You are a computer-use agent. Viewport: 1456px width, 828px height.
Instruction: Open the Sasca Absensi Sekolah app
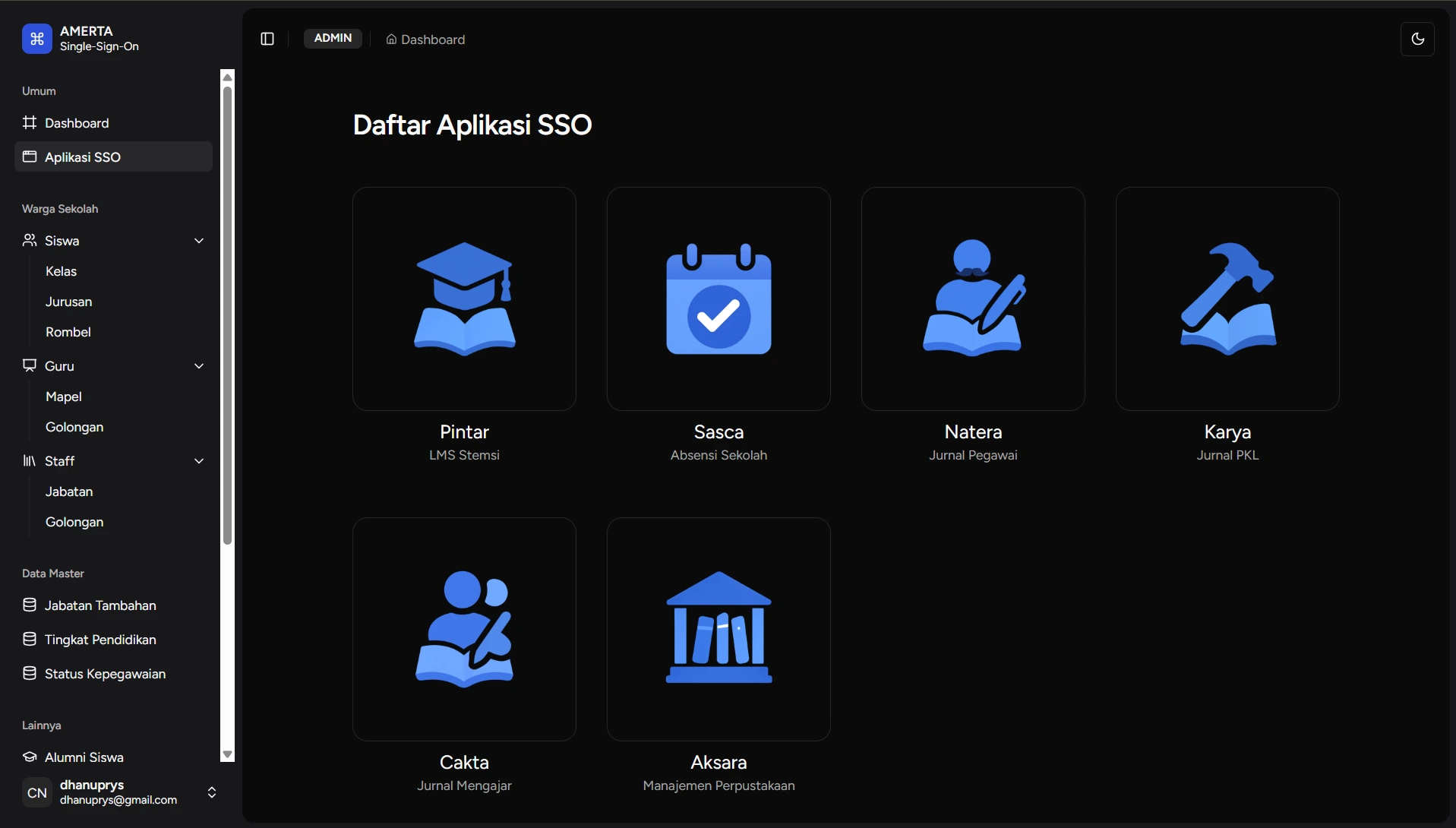point(719,299)
